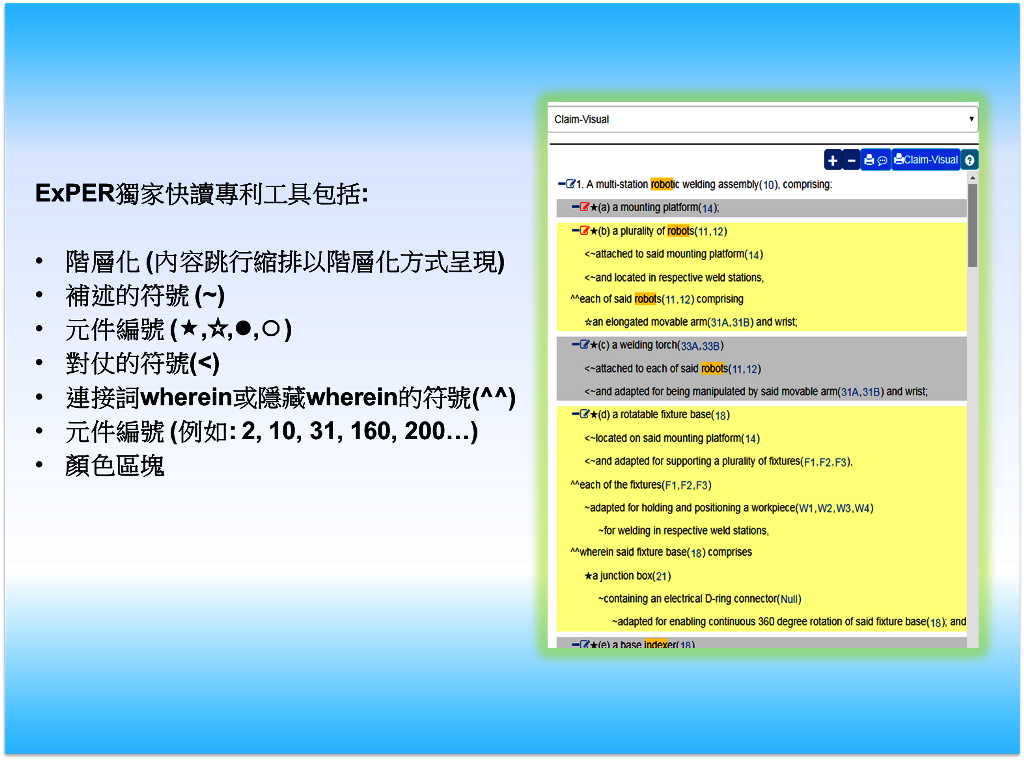Click the '顏色區塊' bullet text
Viewport: 1024px width, 760px height.
click(115, 466)
